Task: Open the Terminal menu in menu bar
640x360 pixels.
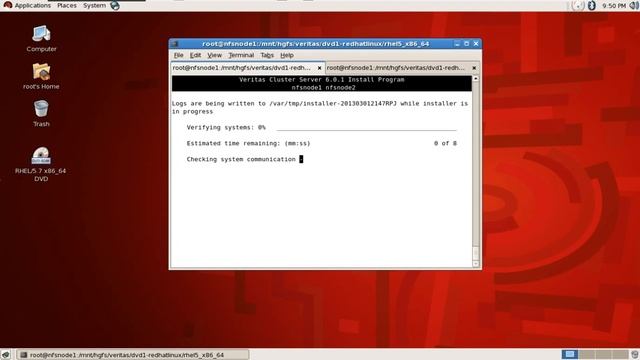Action: pyautogui.click(x=241, y=55)
